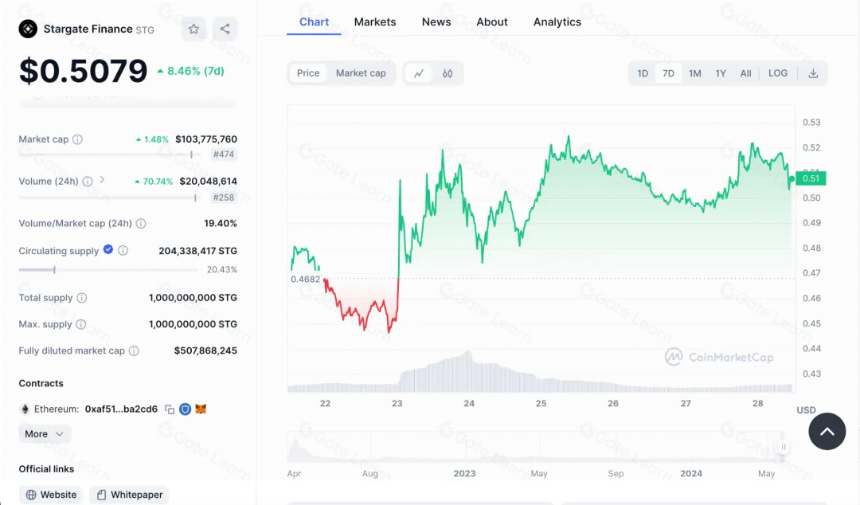Click market cap rank #474 badge

224,155
